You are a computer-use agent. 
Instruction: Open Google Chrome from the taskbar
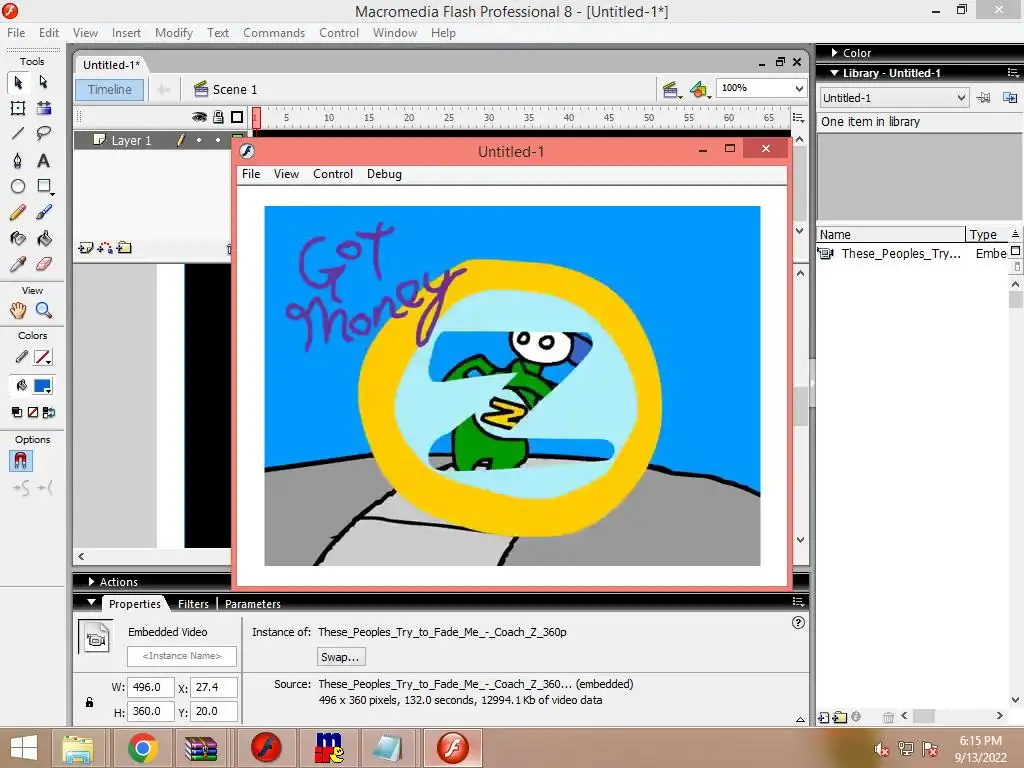click(142, 748)
